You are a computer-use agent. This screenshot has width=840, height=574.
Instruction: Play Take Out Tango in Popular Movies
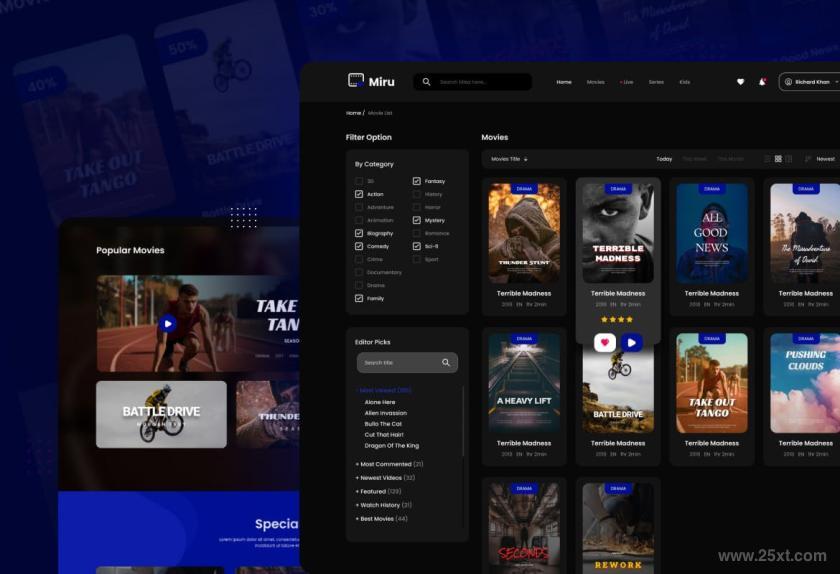pyautogui.click(x=168, y=324)
